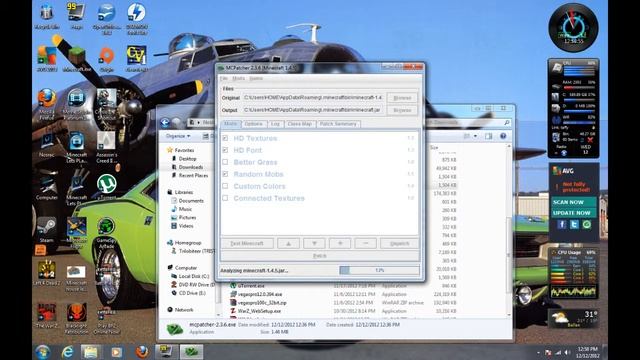Enable the Connected Textures mod checkbox
Image resolution: width=640 pixels, height=360 pixels.
coord(225,198)
